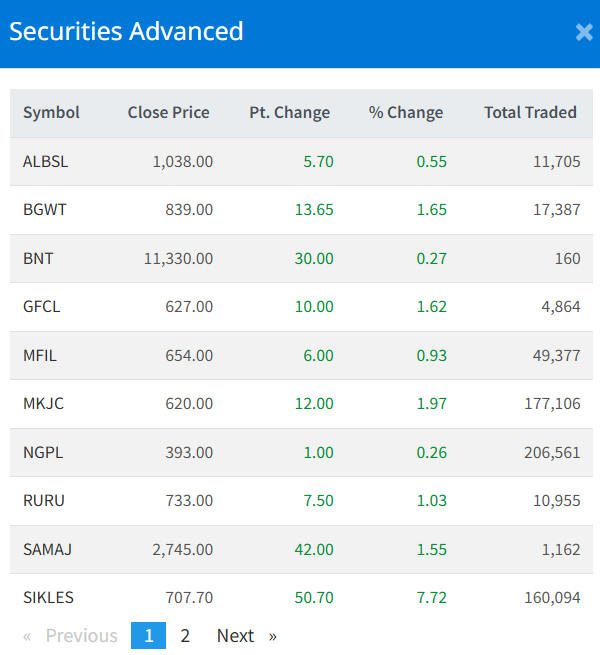Click the GFCL symbol cell
Screen dimensions: 600x655
42,307
